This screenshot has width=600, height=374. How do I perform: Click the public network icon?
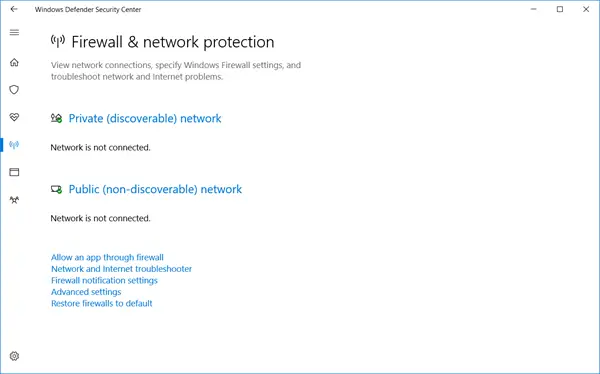click(57, 189)
